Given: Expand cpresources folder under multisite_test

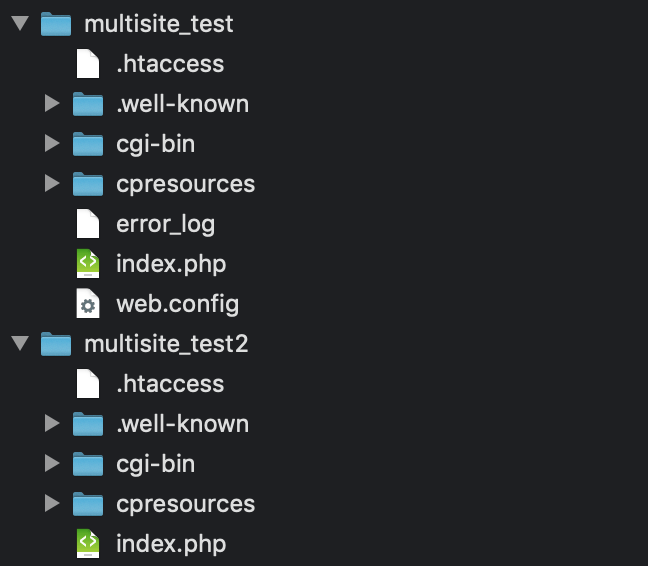Looking at the screenshot, I should tap(52, 184).
